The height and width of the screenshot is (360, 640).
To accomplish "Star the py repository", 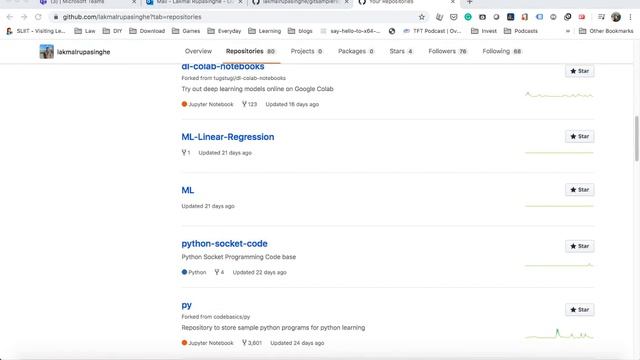I will pyautogui.click(x=580, y=310).
